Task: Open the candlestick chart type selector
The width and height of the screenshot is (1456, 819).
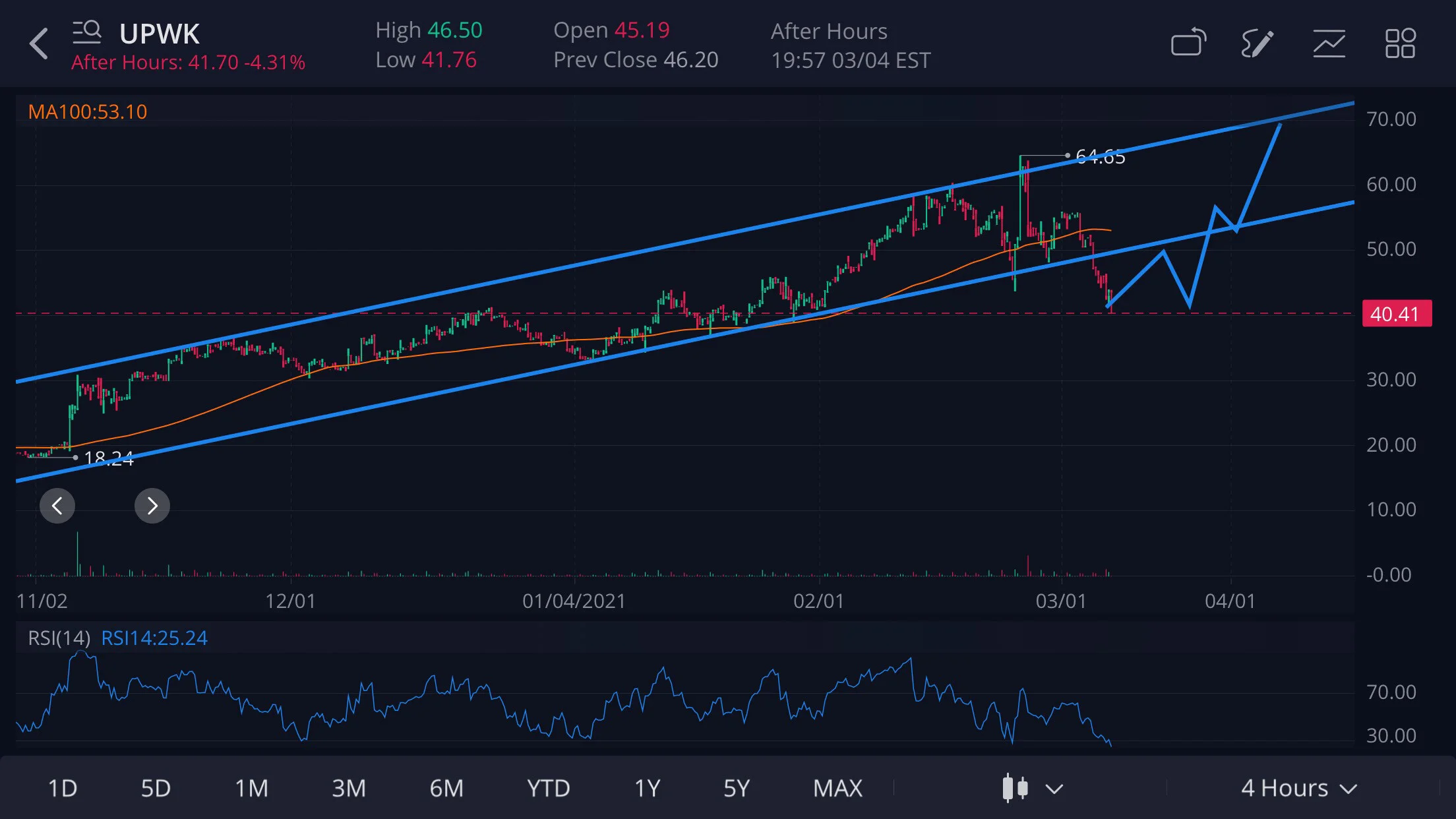Action: (1033, 788)
